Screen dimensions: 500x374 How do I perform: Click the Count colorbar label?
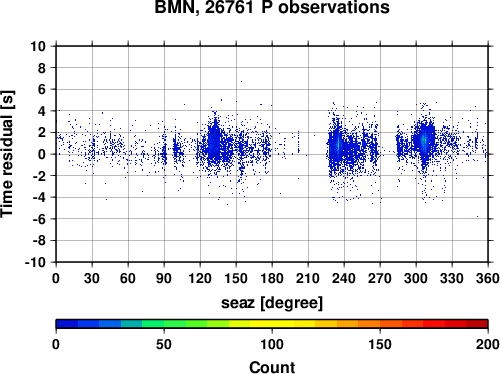[x=272, y=367]
